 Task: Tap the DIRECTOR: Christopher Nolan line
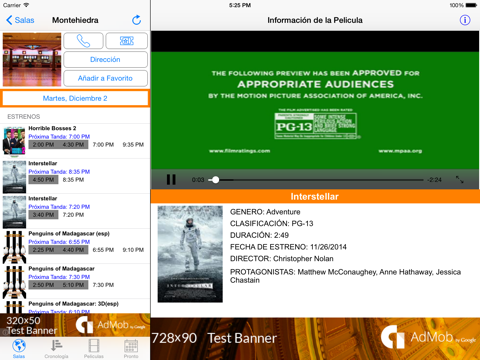coord(282,259)
